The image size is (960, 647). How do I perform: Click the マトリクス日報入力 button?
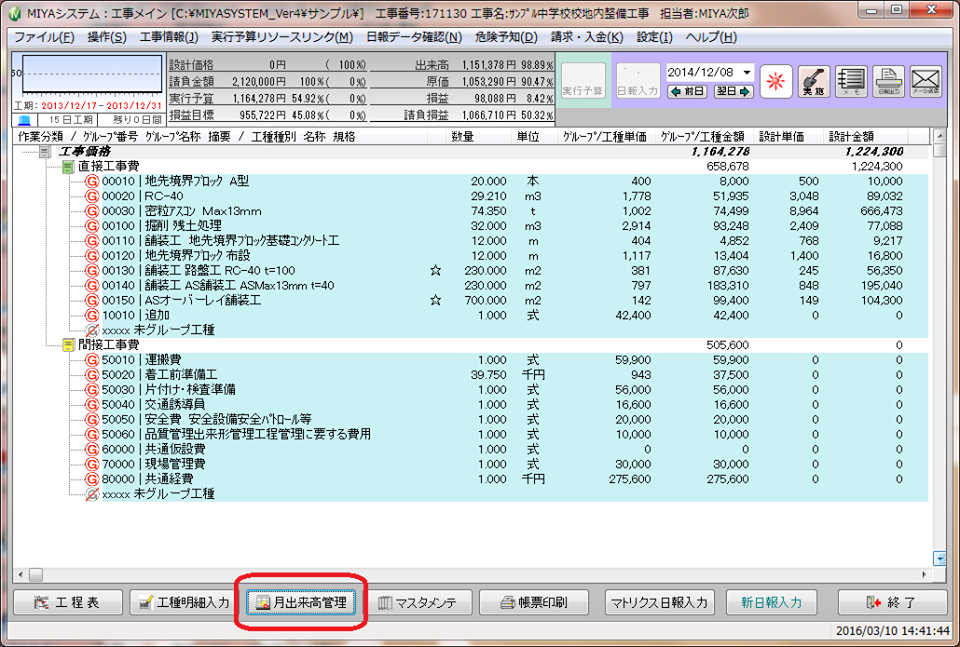tap(659, 602)
